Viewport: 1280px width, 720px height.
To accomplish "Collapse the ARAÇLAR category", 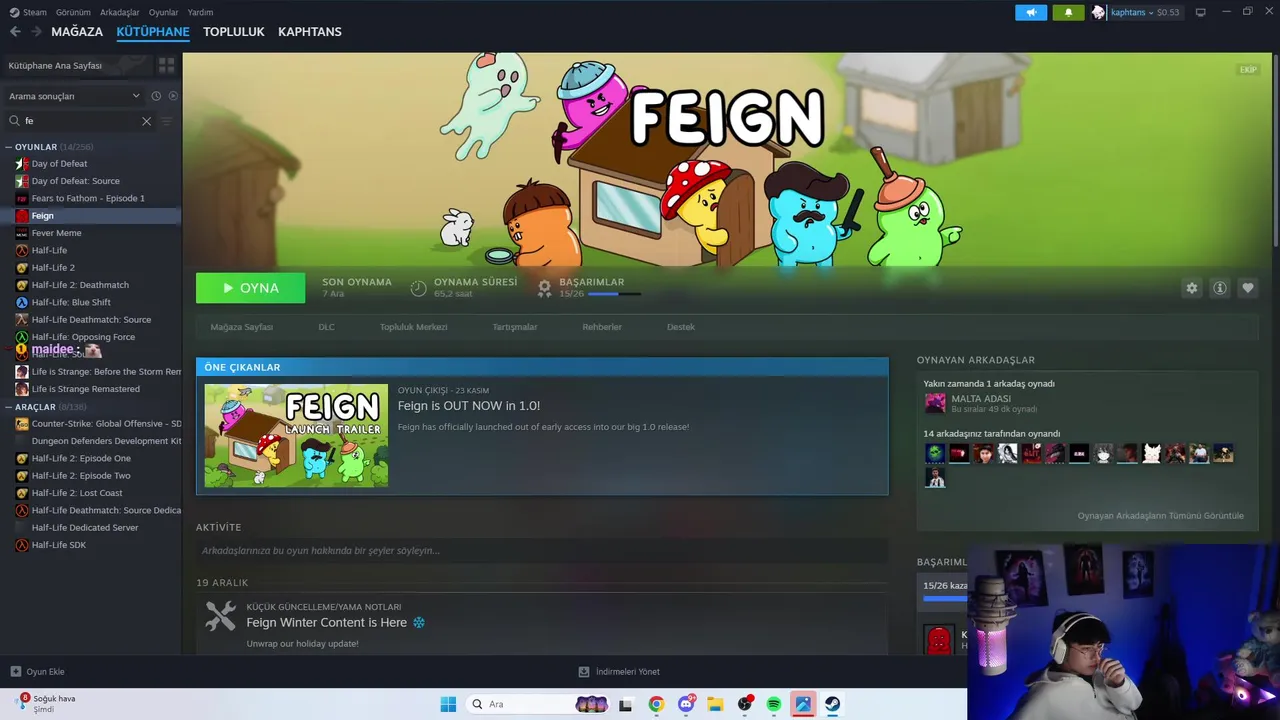I will point(8,407).
